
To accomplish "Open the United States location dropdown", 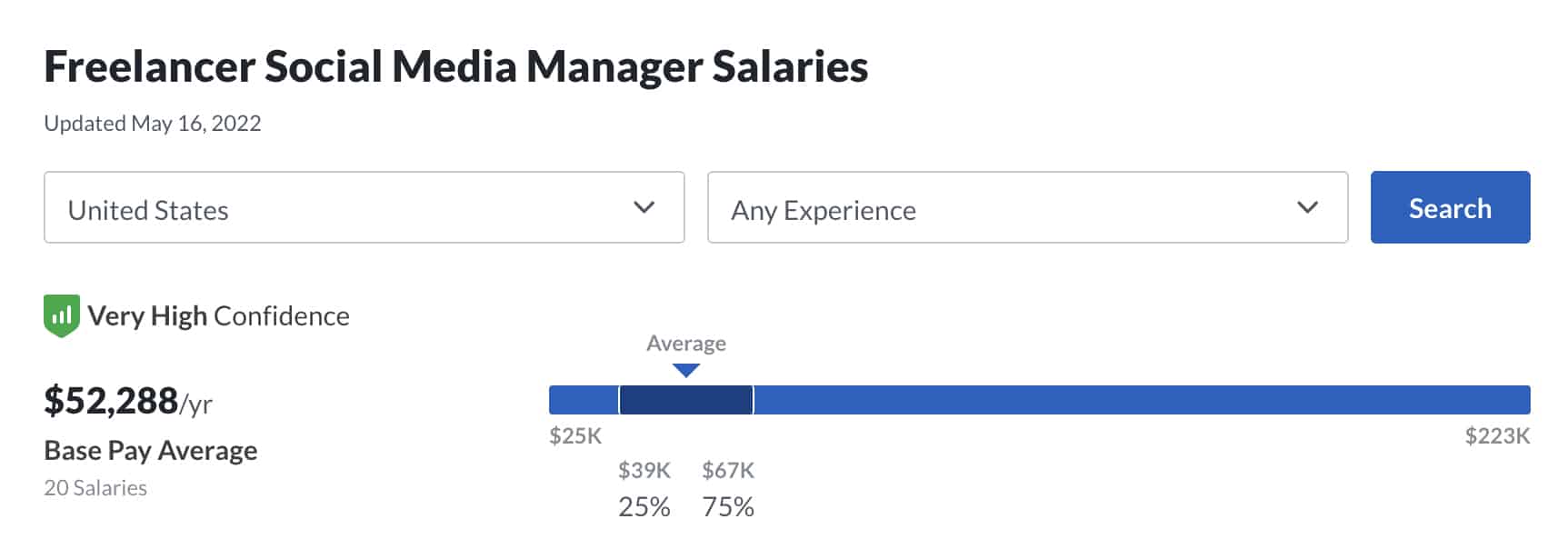I will coord(364,208).
